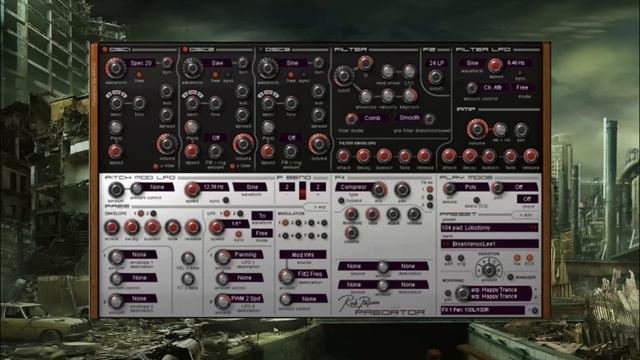Open pre-filter distortion menu showing Smooth

click(x=409, y=118)
